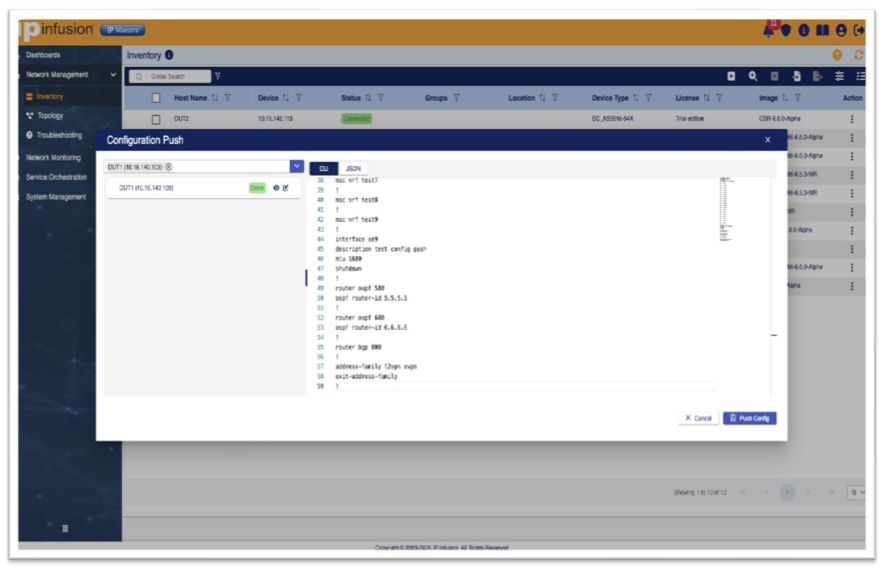888x576 pixels.
Task: Click the sidebar collapse handle at the bottom
Action: pos(65,528)
